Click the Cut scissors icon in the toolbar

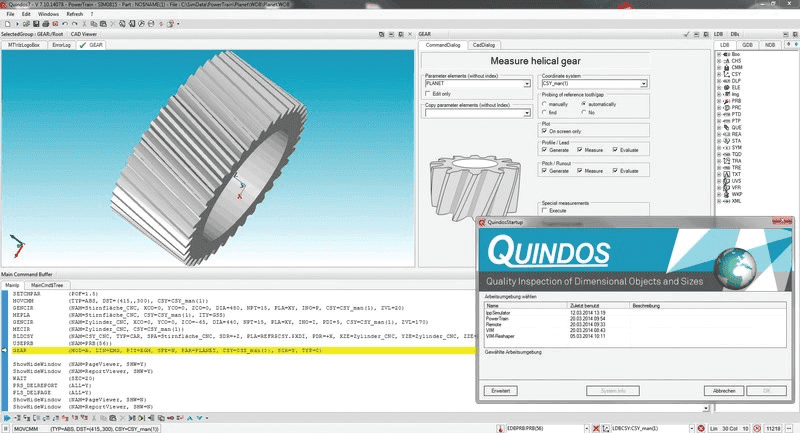pos(84,23)
